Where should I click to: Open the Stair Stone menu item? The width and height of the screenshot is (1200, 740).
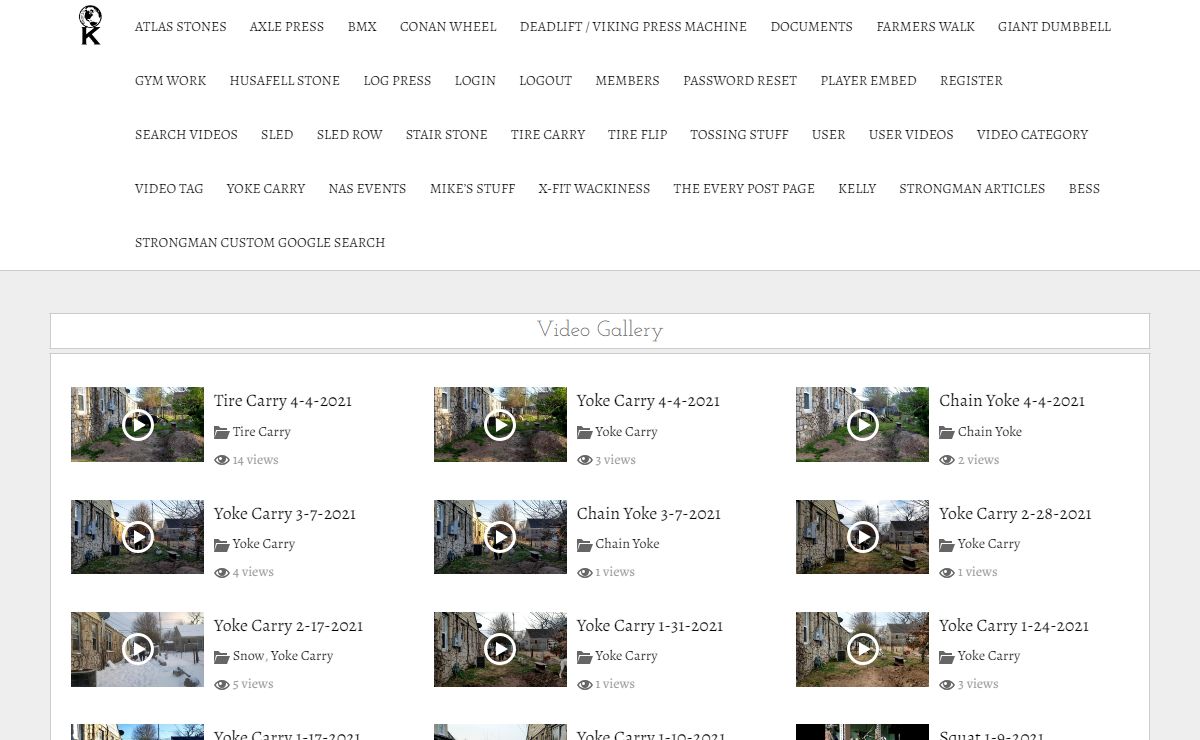click(x=447, y=135)
